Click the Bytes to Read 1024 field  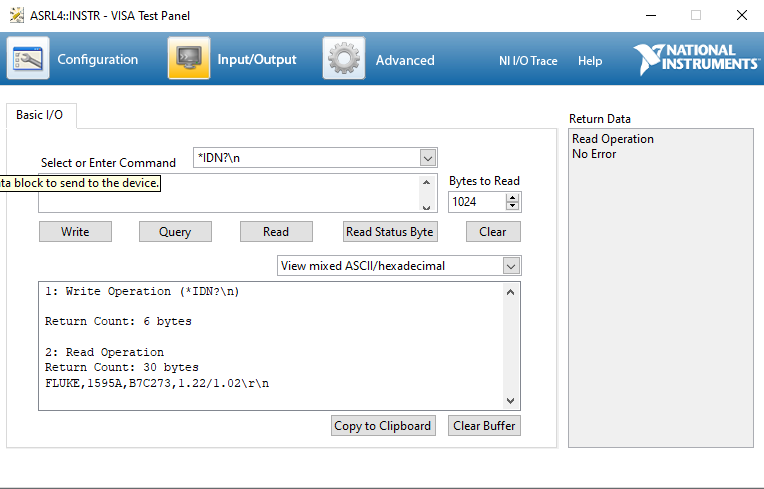pos(478,202)
